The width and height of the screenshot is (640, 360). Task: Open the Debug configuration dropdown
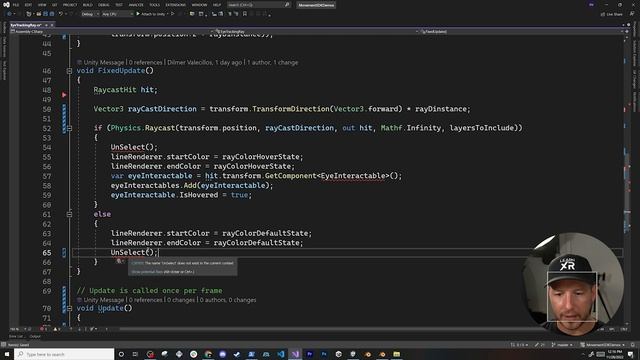90,14
